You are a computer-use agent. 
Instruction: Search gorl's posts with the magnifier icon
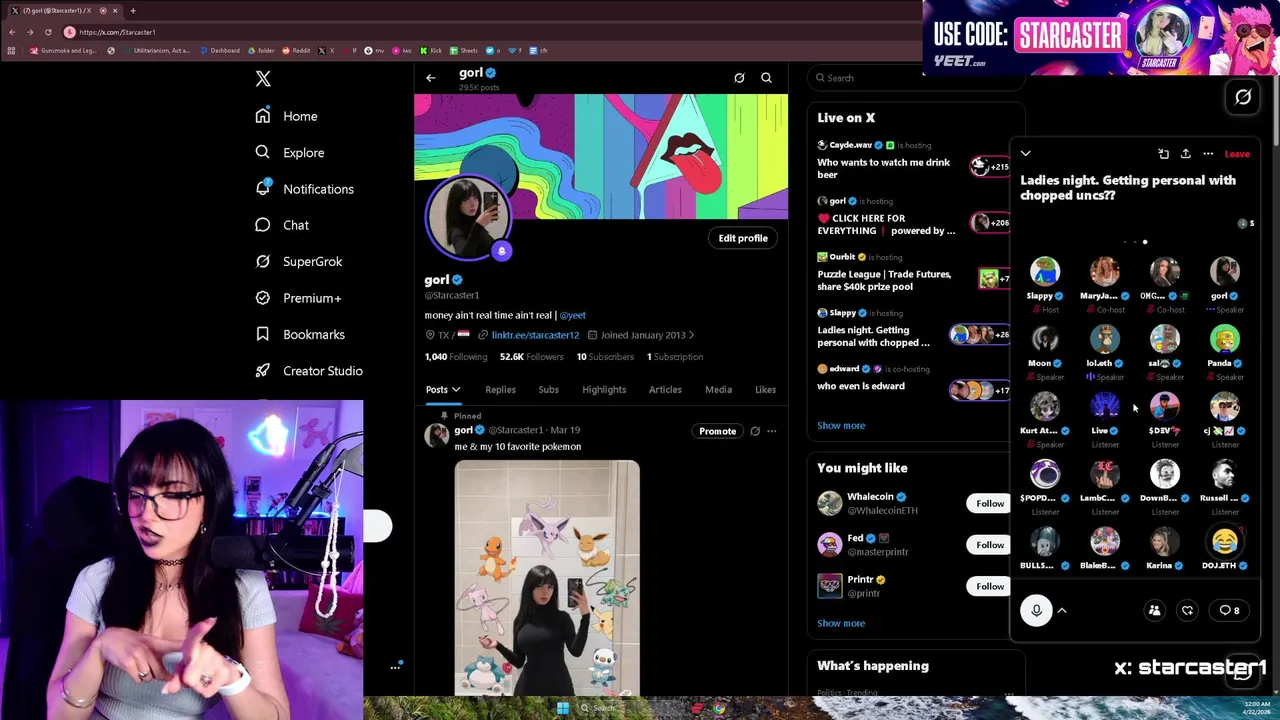pos(766,78)
